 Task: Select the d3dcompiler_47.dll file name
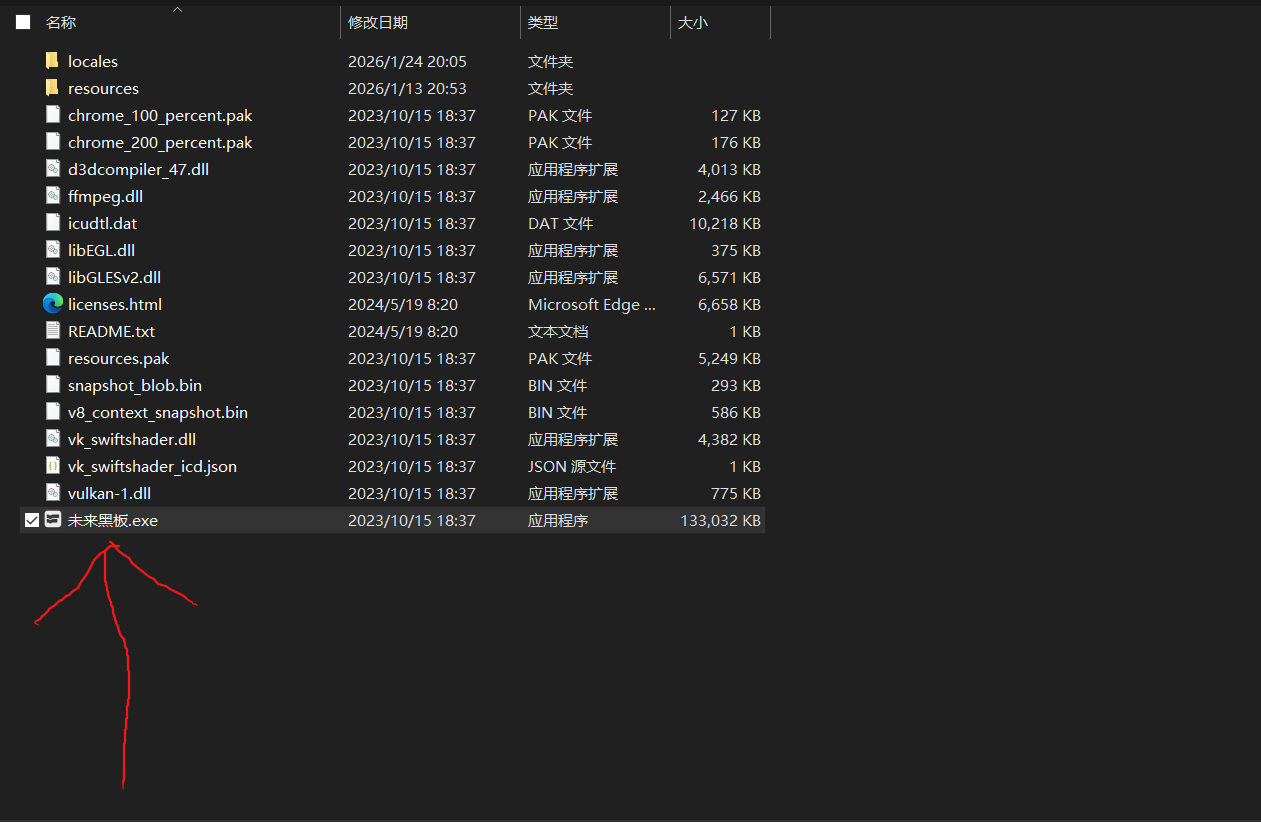tap(138, 169)
